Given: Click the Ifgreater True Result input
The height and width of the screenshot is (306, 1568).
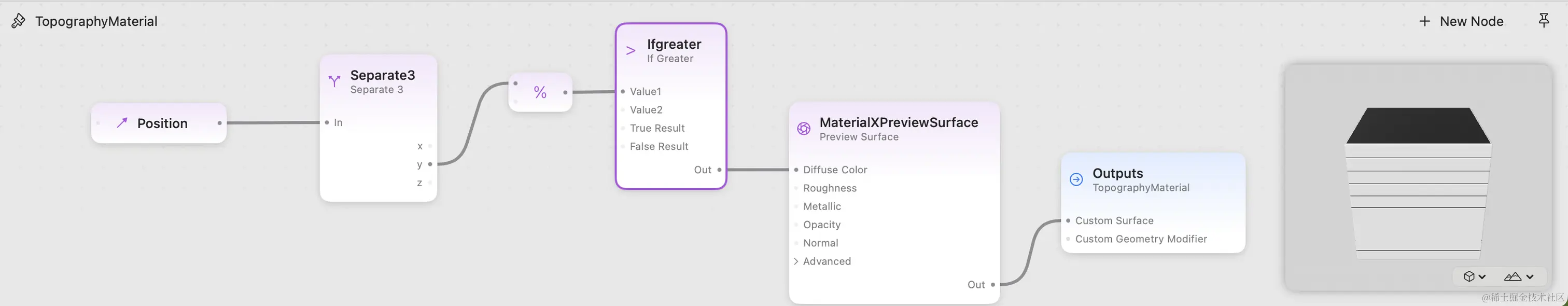Looking at the screenshot, I should pyautogui.click(x=623, y=128).
